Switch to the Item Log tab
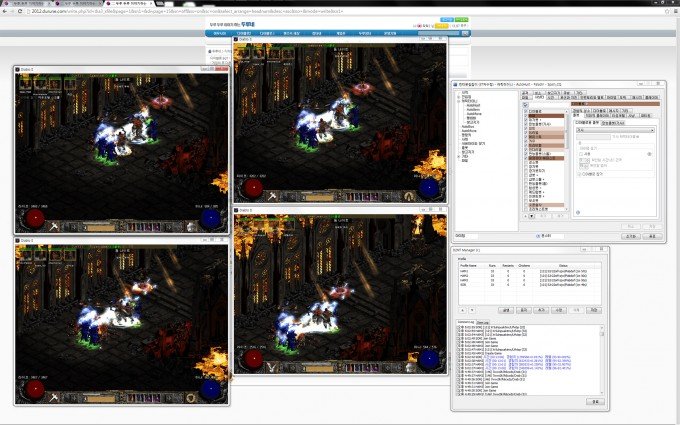The width and height of the screenshot is (680, 425). pos(481,321)
